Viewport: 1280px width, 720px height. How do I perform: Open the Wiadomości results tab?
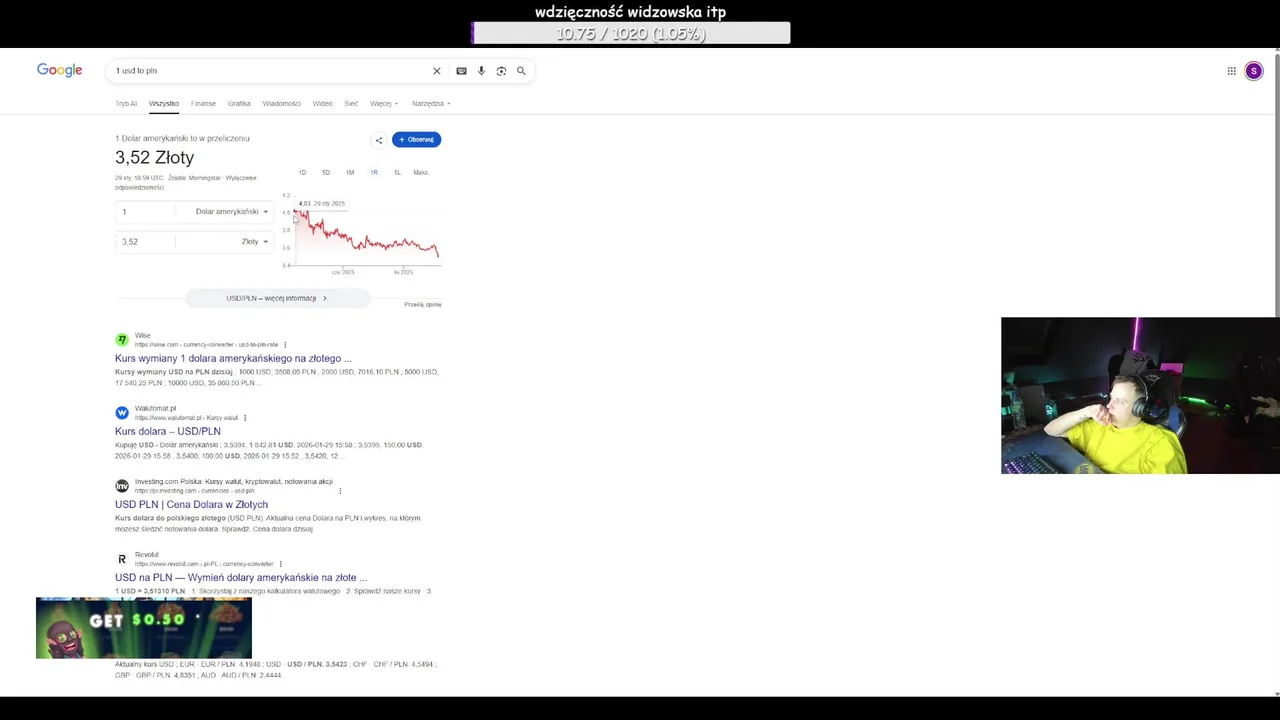point(281,104)
